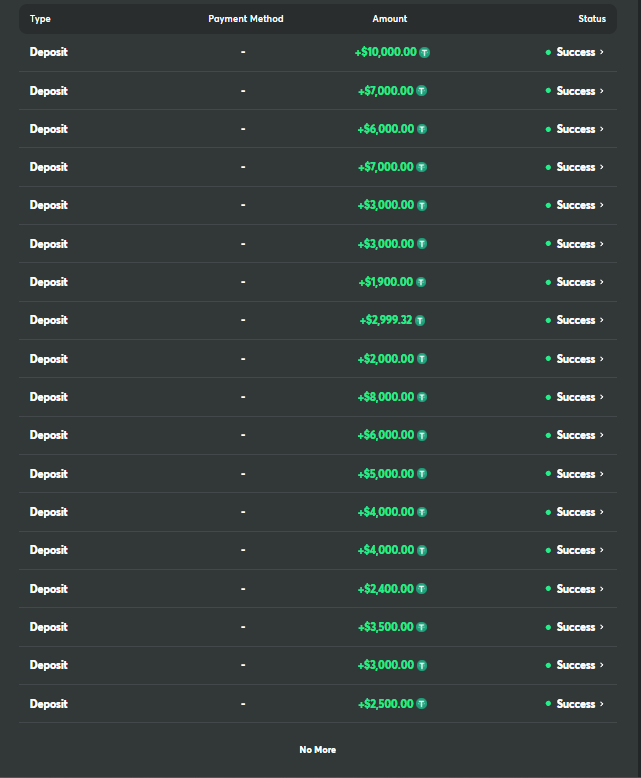Select the Amount column header
641x778 pixels.
(389, 19)
